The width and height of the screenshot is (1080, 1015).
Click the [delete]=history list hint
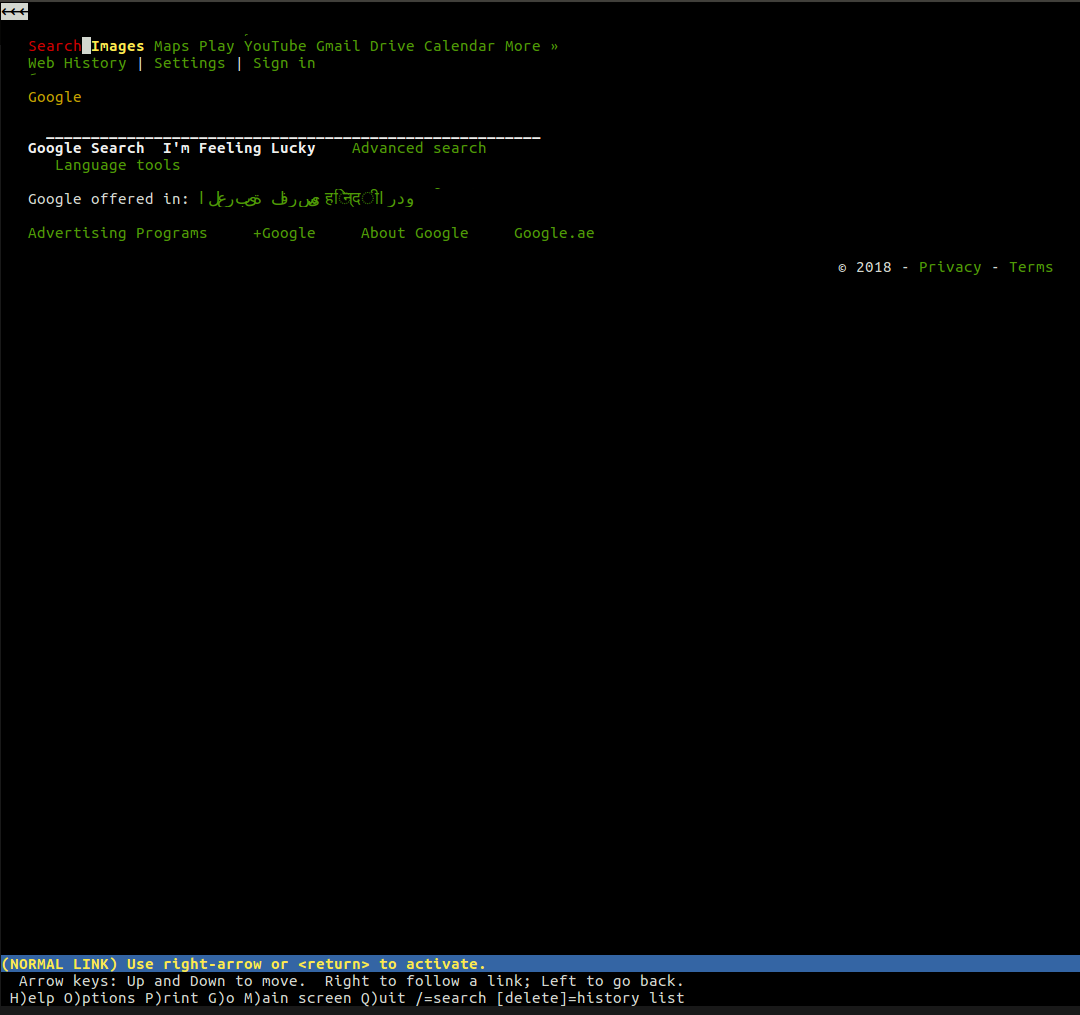590,998
